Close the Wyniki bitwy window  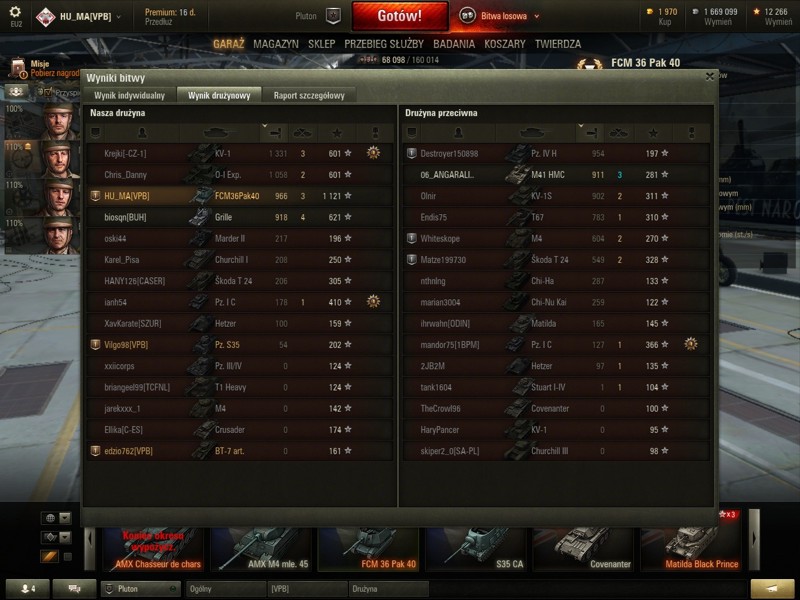tap(710, 77)
